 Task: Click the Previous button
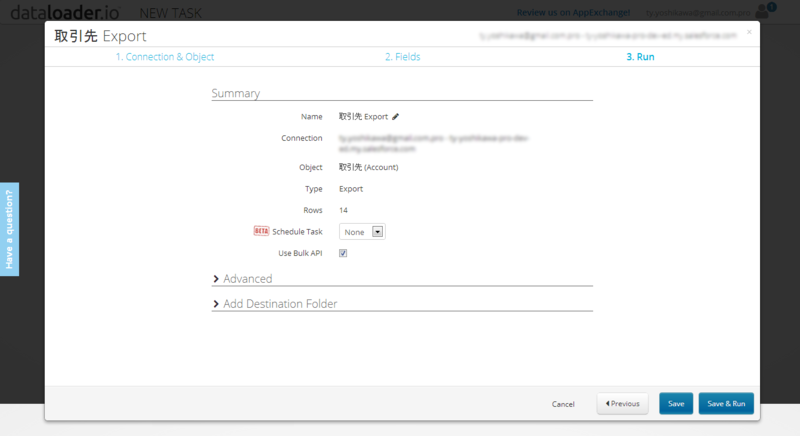(622, 403)
